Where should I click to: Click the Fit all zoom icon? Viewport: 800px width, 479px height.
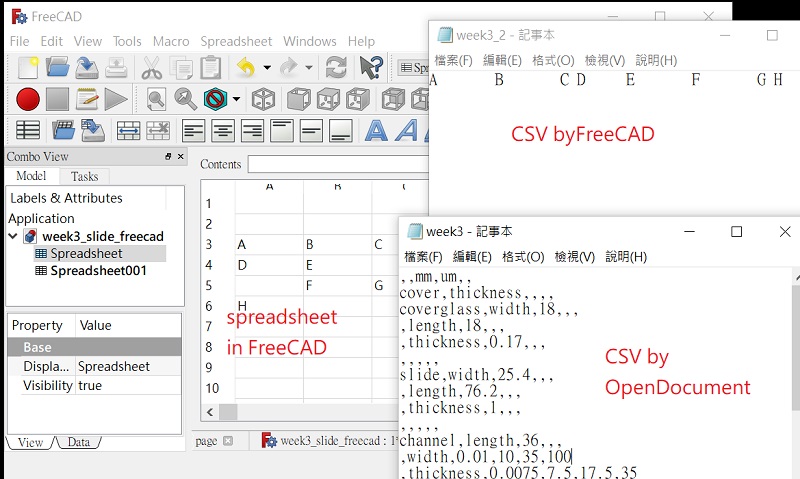tap(156, 99)
